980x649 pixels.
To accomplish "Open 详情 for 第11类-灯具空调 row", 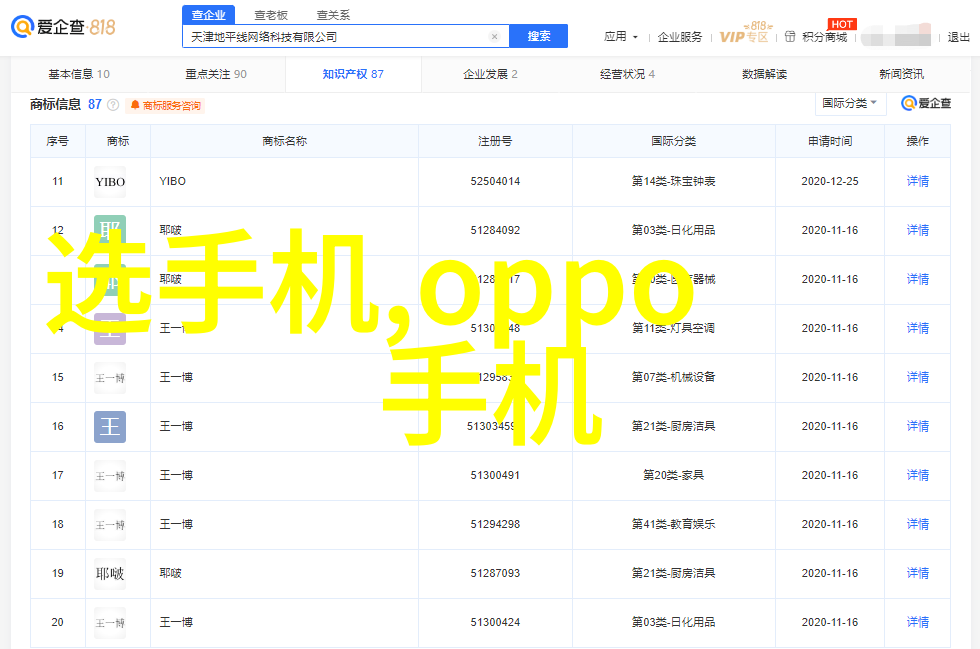I will 918,328.
